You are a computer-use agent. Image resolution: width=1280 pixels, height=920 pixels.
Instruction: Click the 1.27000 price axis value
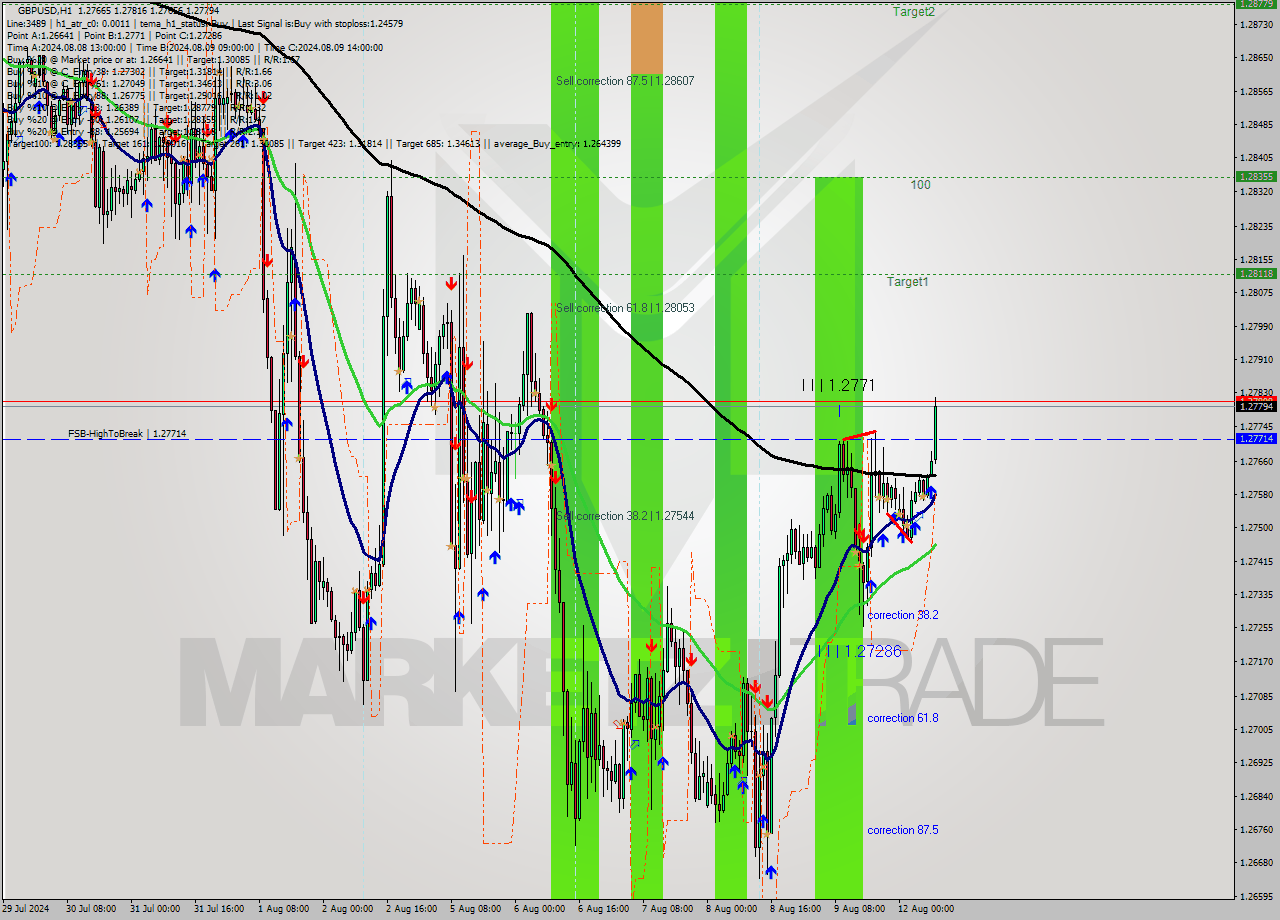(1255, 730)
